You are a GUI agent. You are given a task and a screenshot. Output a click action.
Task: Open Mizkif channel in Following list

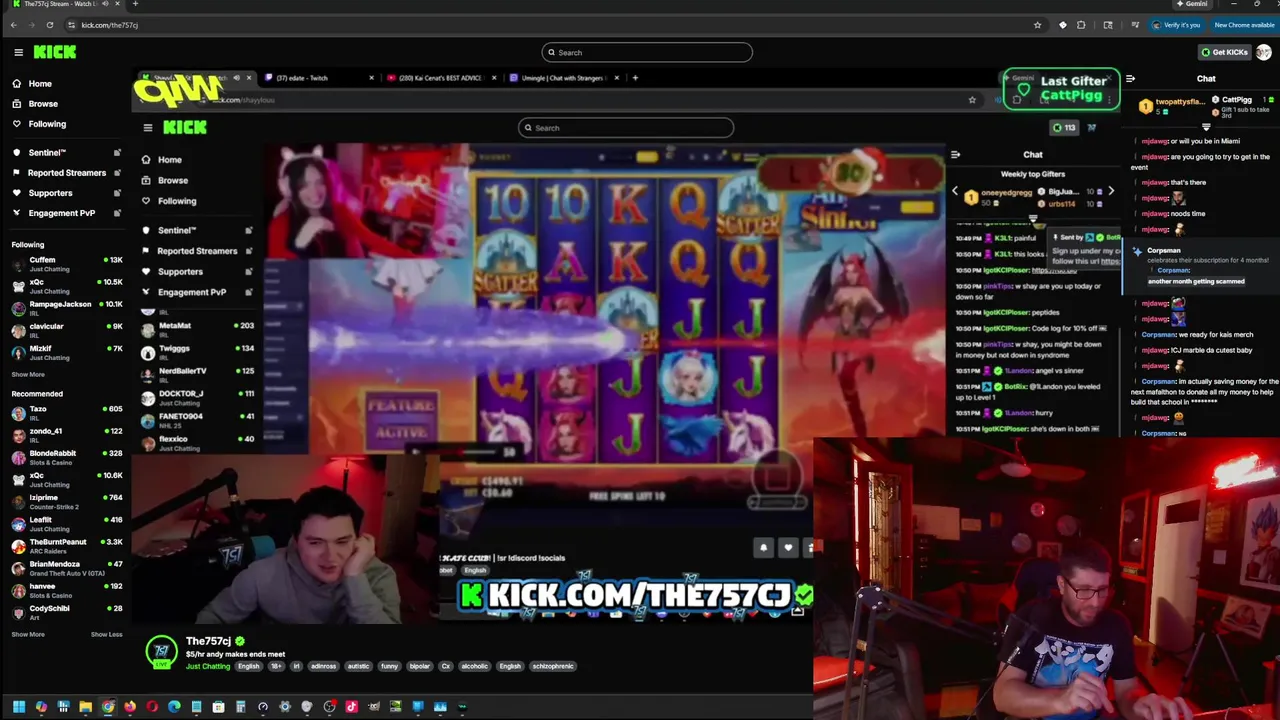pos(66,352)
